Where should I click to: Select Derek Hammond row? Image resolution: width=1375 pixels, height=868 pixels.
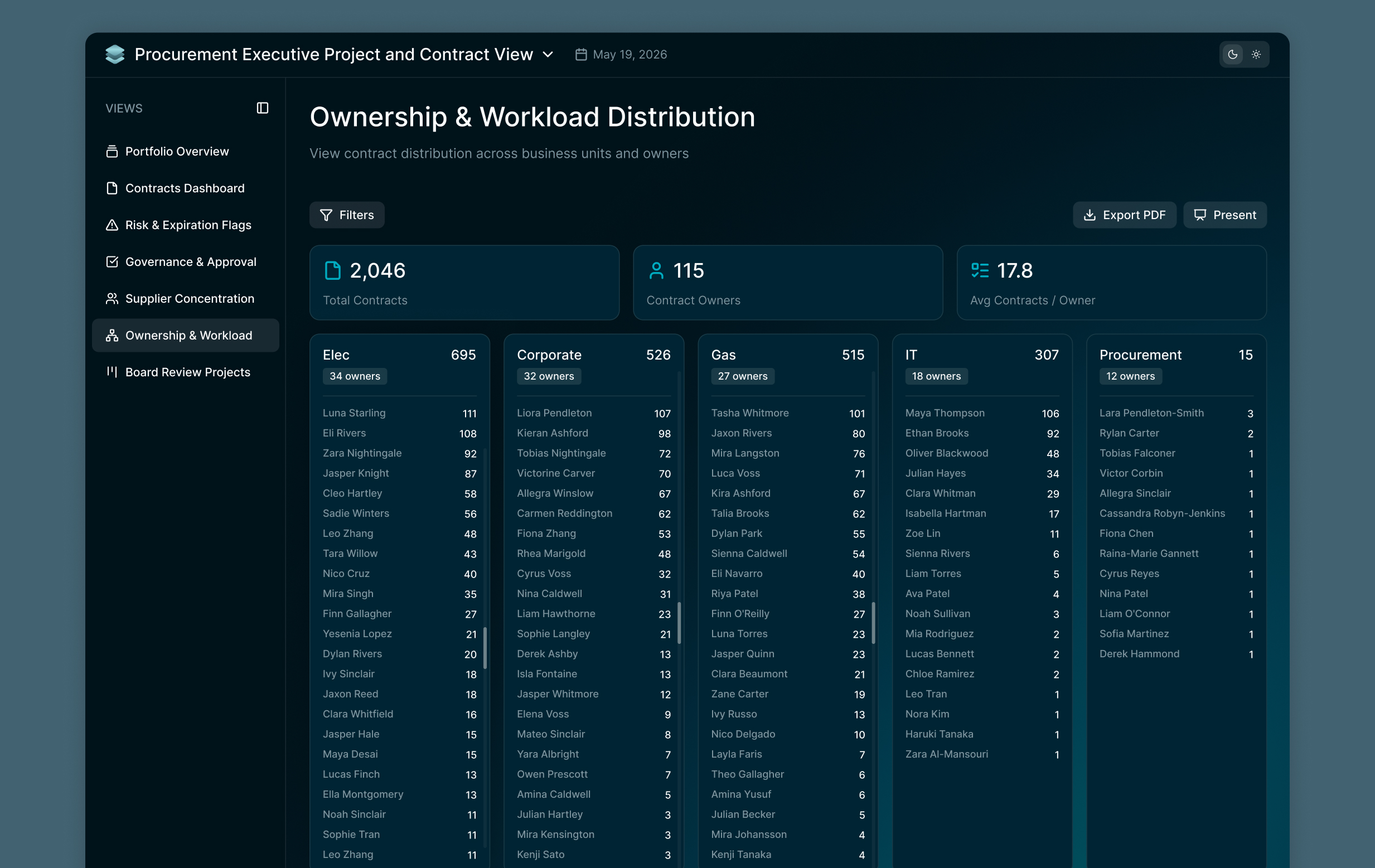click(x=1177, y=654)
